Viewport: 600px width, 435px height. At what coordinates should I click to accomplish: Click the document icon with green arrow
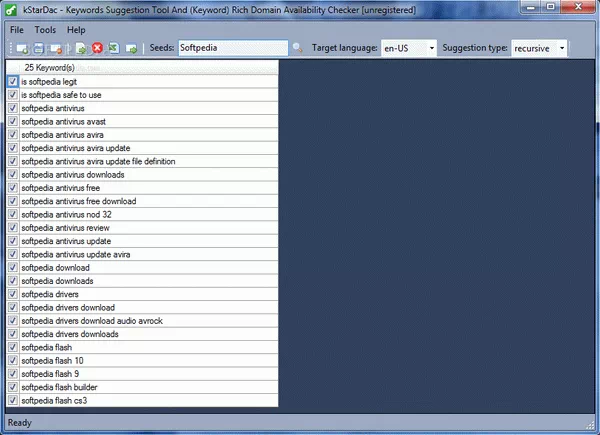(x=81, y=48)
